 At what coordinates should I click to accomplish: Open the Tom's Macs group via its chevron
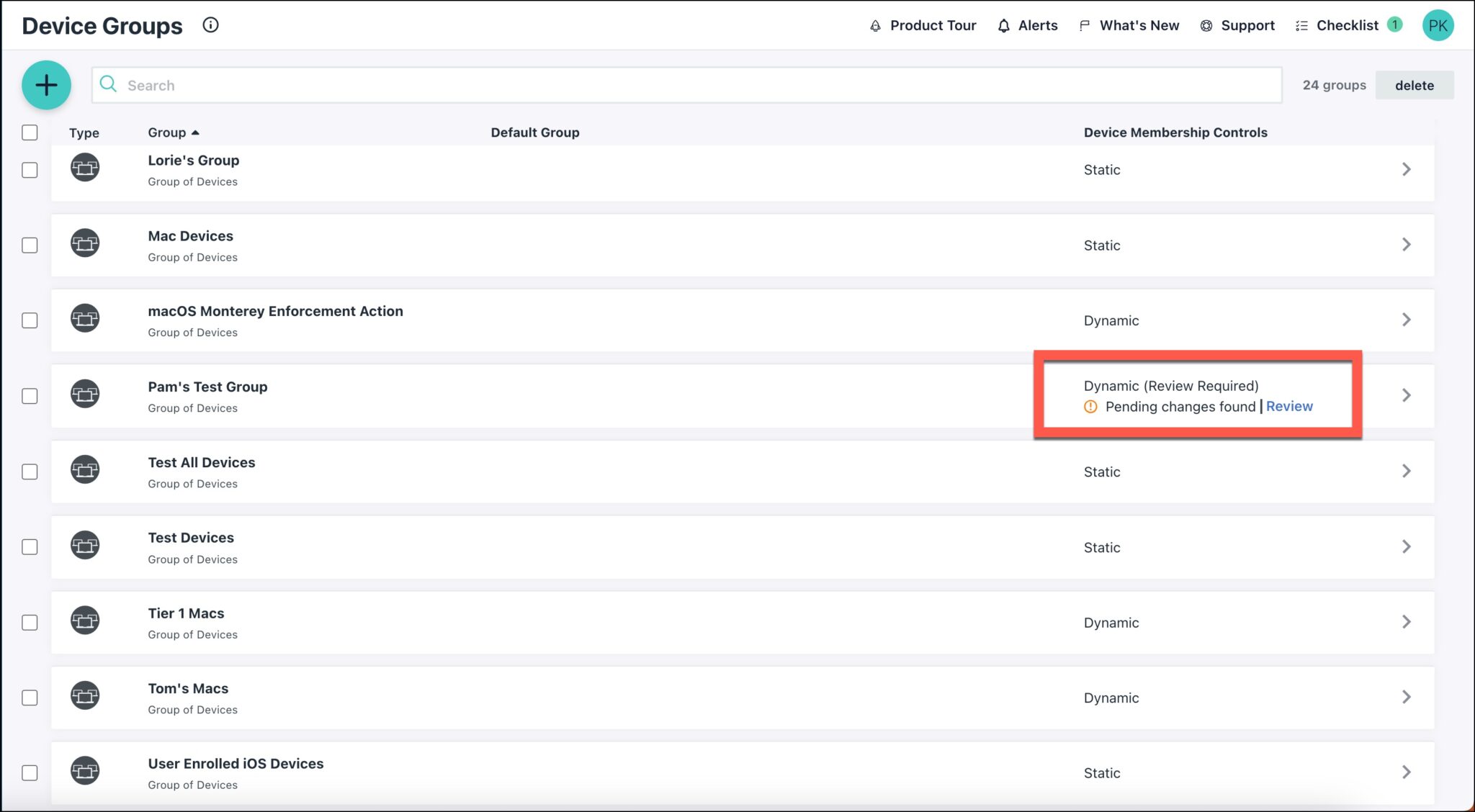click(x=1407, y=697)
